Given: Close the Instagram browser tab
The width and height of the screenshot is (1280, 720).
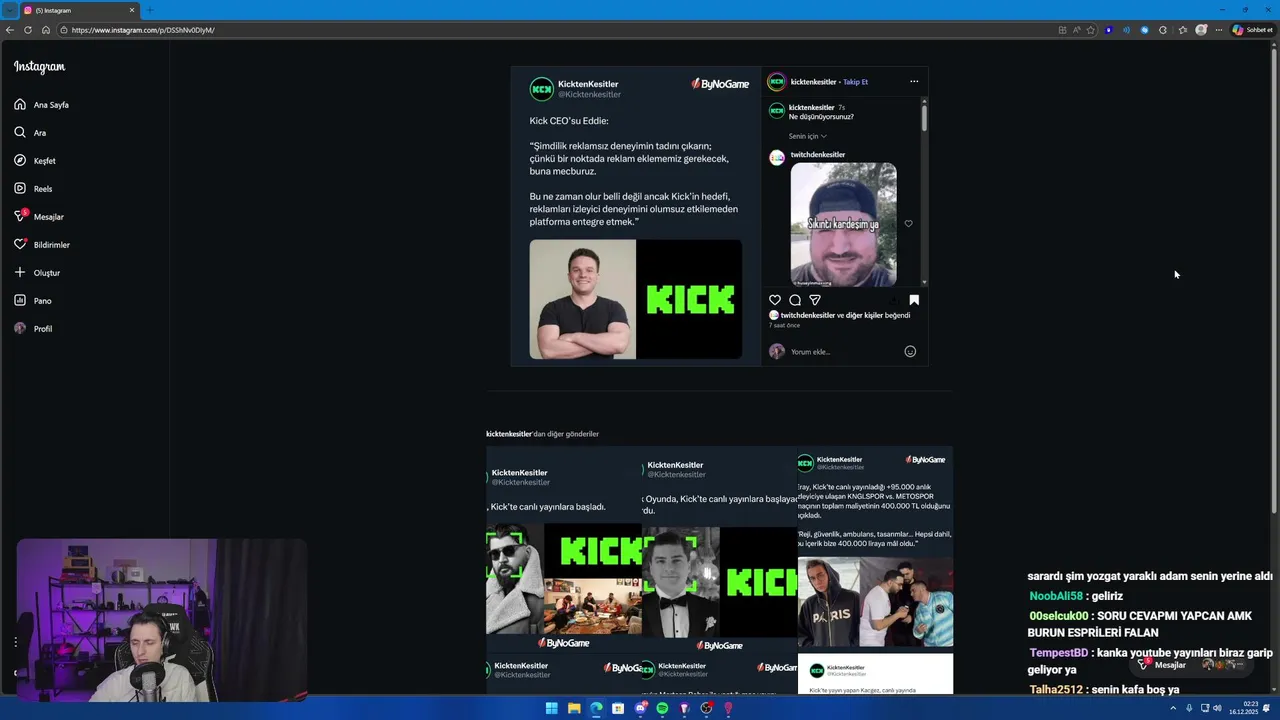Looking at the screenshot, I should [131, 10].
